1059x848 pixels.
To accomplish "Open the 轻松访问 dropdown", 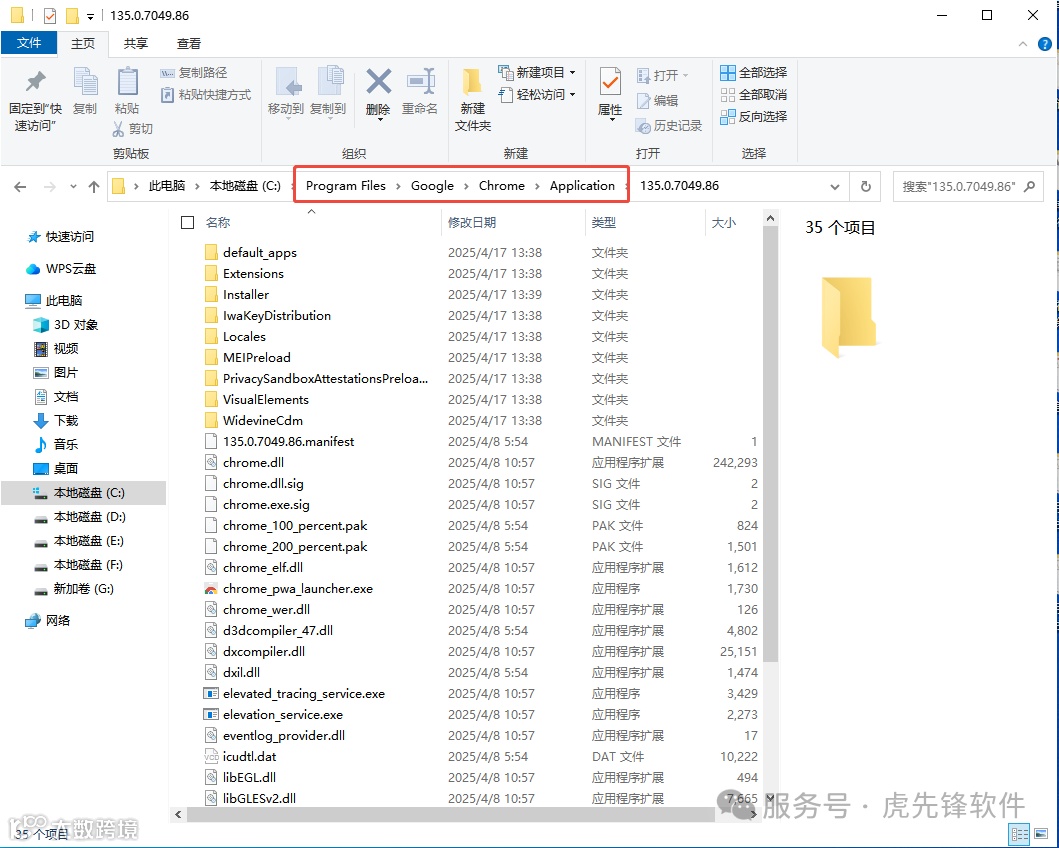I will coord(537,95).
